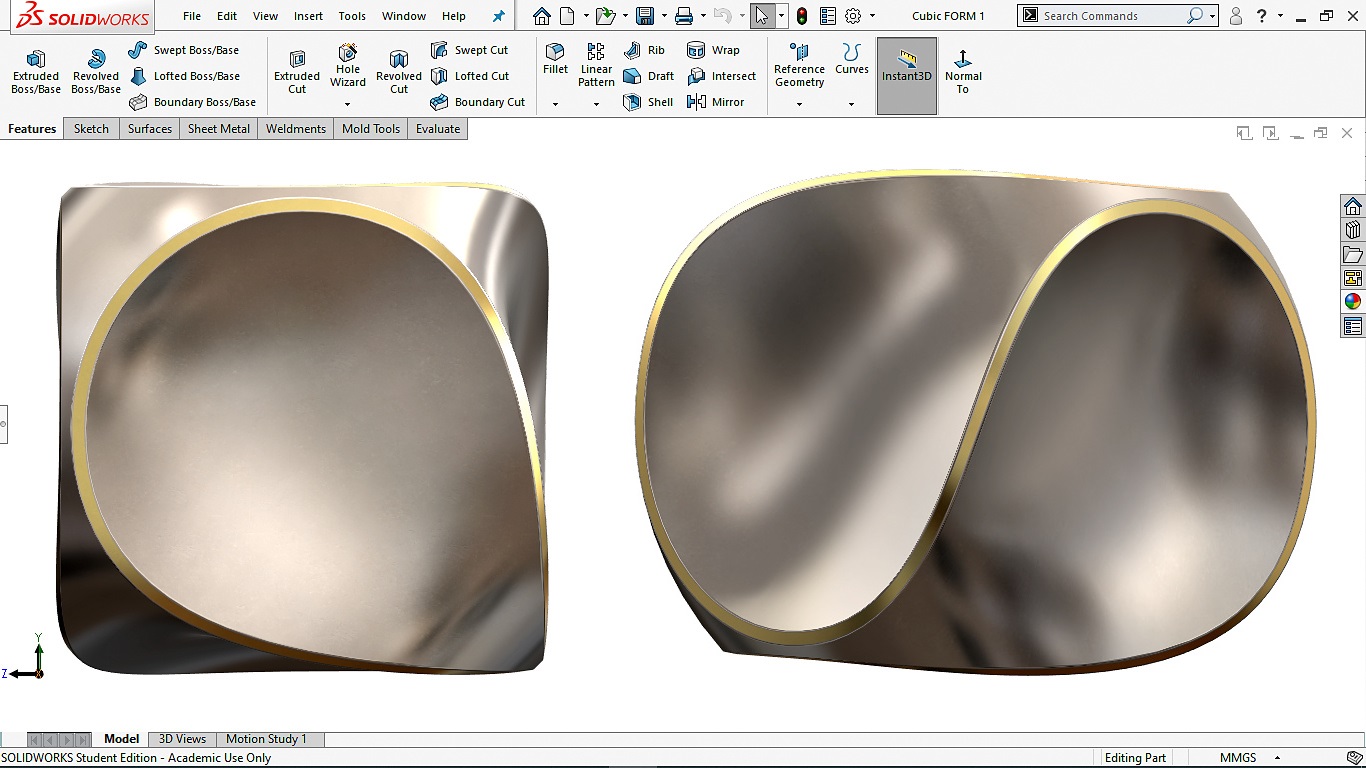Choose the Boundary Cut feature
Viewport: 1366px width, 768px height.
(477, 102)
